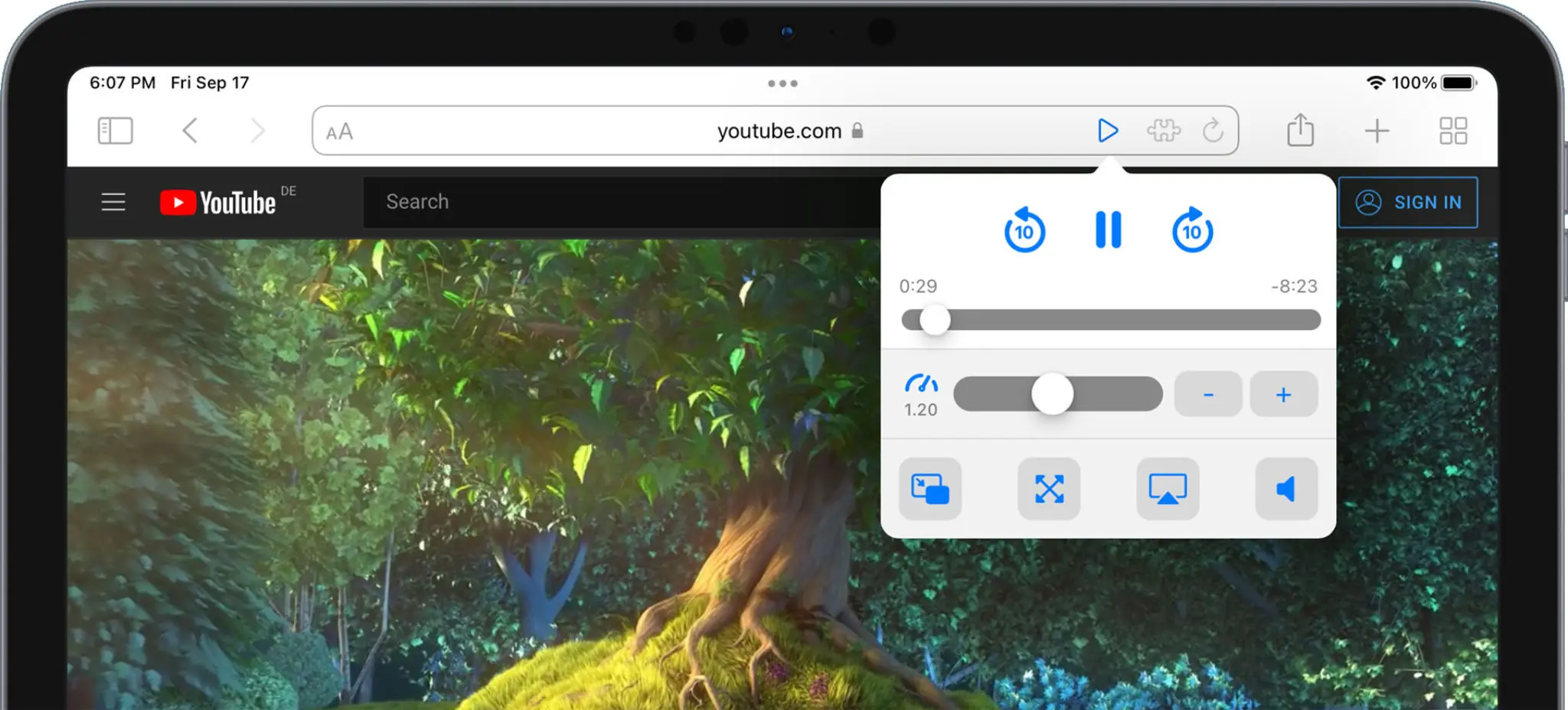Image resolution: width=1568 pixels, height=710 pixels.
Task: Open the multitasking three-dots menu
Action: click(782, 83)
